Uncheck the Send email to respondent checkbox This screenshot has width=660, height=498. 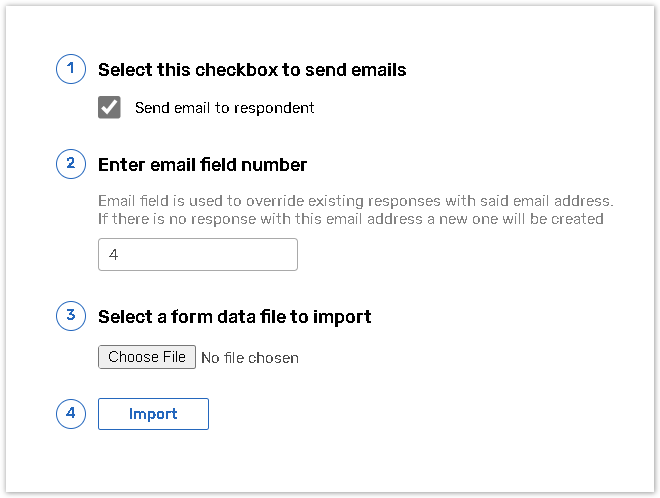(x=110, y=108)
